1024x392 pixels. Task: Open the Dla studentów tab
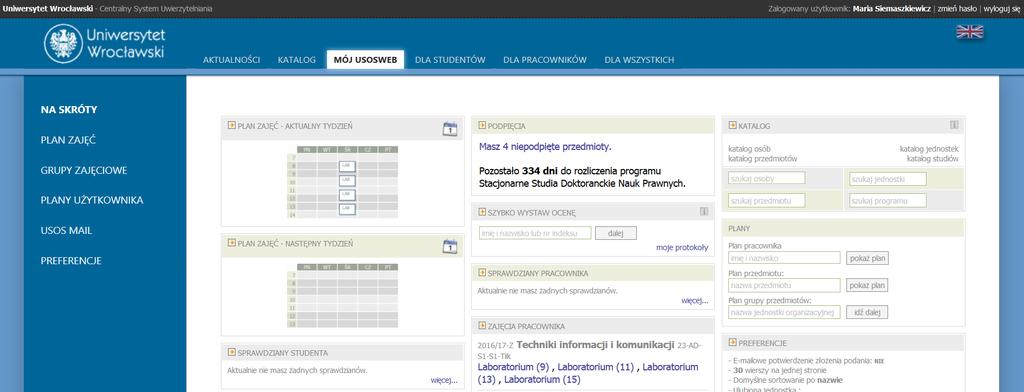tap(450, 59)
